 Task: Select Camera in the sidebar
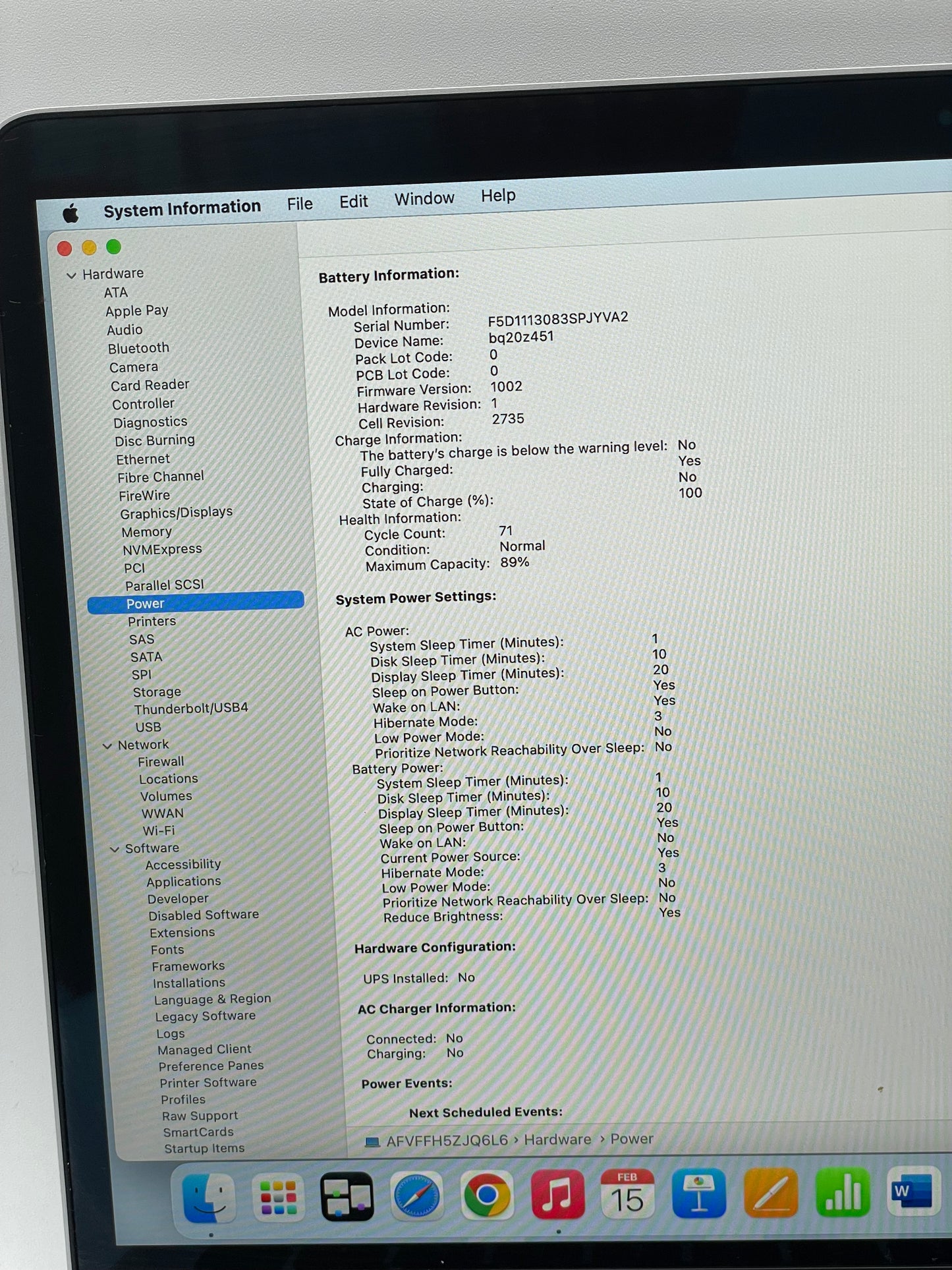point(134,367)
